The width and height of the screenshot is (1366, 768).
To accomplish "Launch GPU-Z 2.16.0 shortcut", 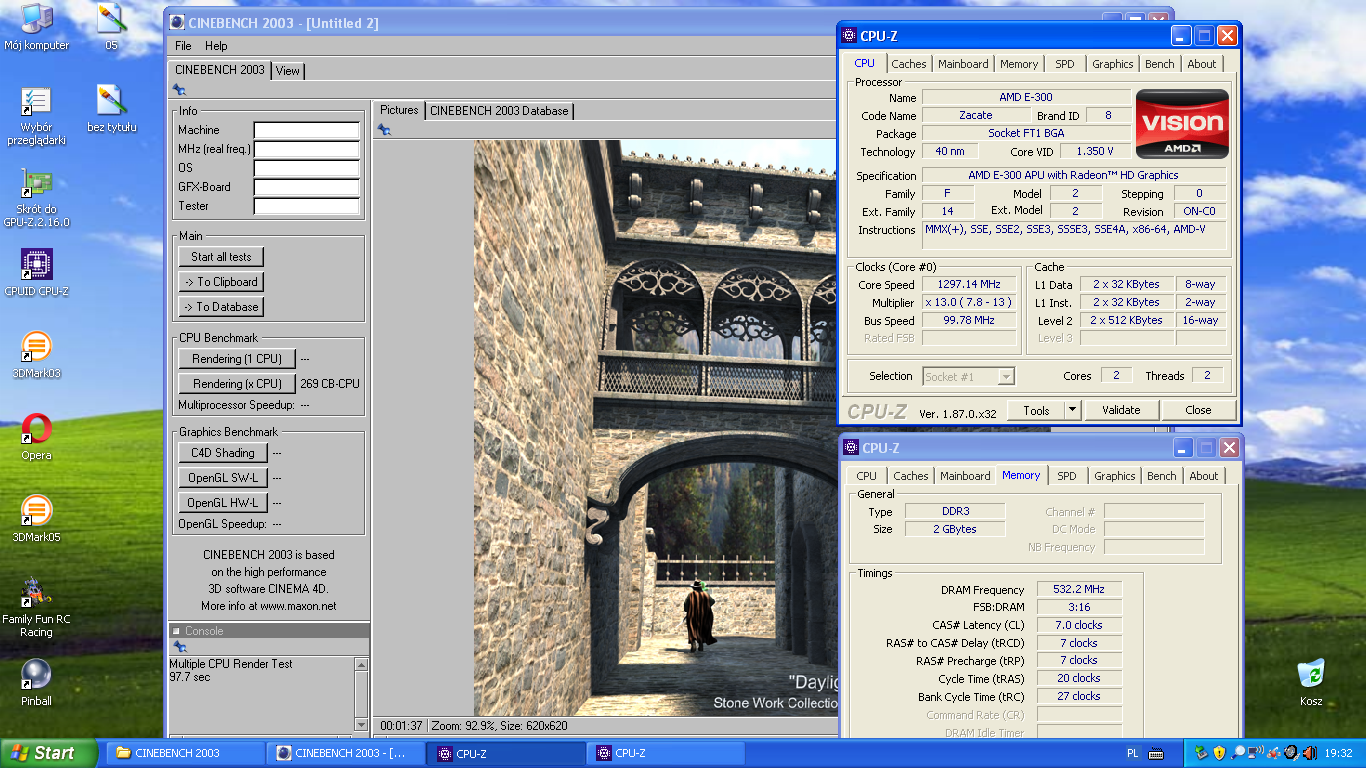I will pyautogui.click(x=36, y=198).
